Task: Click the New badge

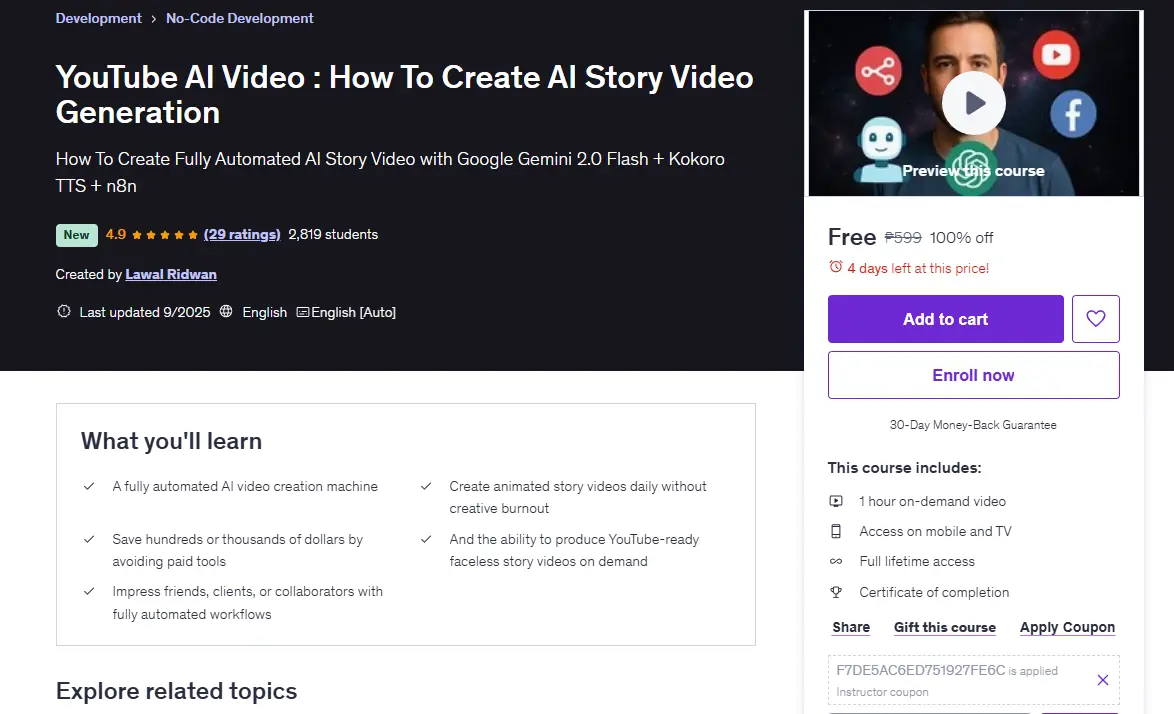Action: (x=76, y=235)
